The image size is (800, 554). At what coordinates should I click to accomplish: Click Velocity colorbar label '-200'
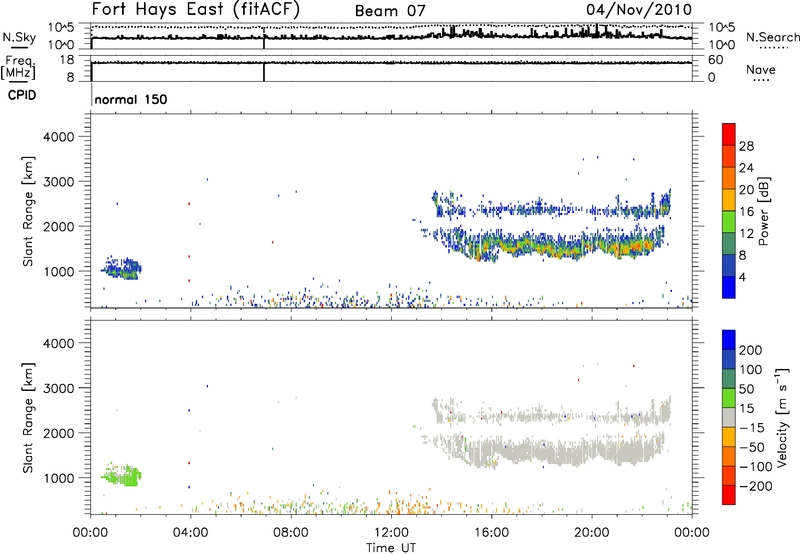tap(755, 486)
